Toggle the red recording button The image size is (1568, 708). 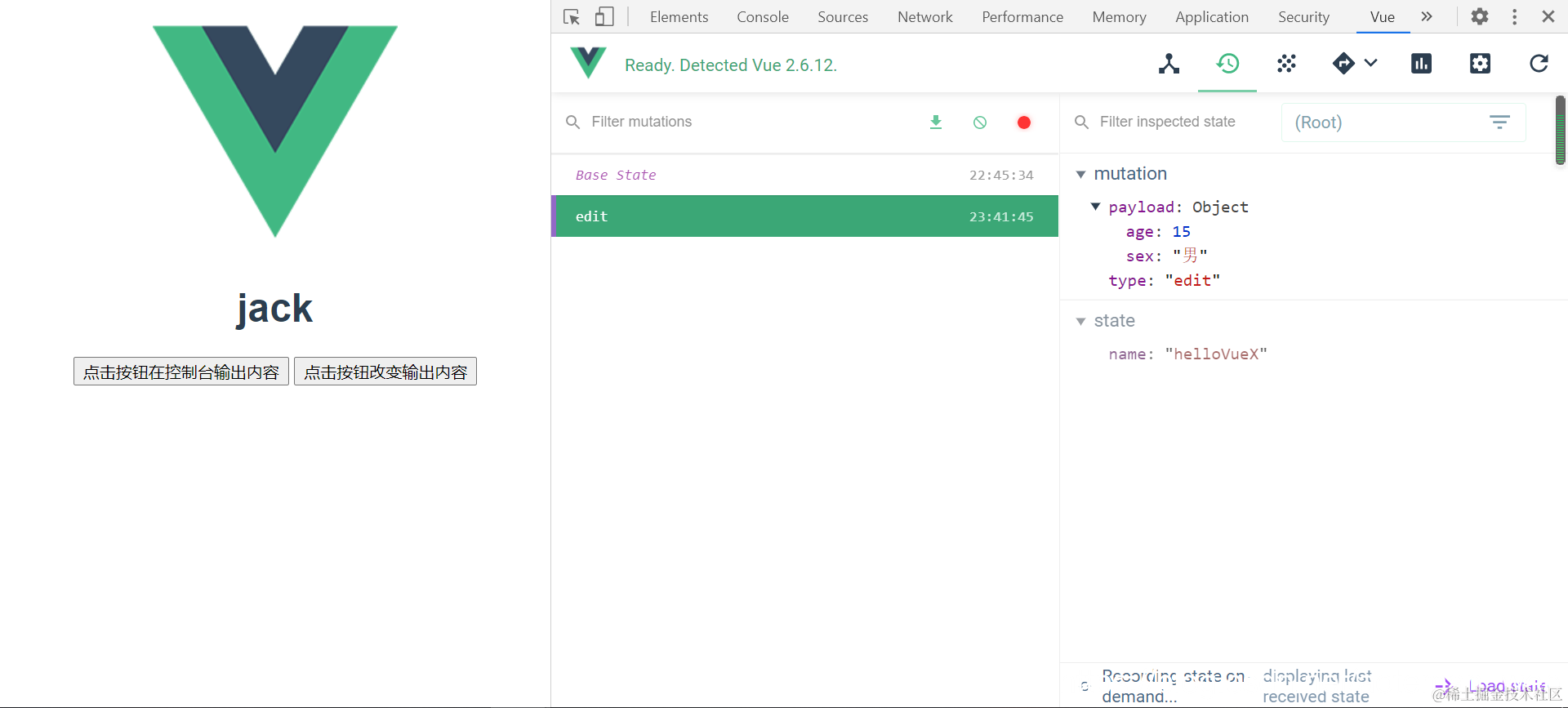click(x=1024, y=122)
